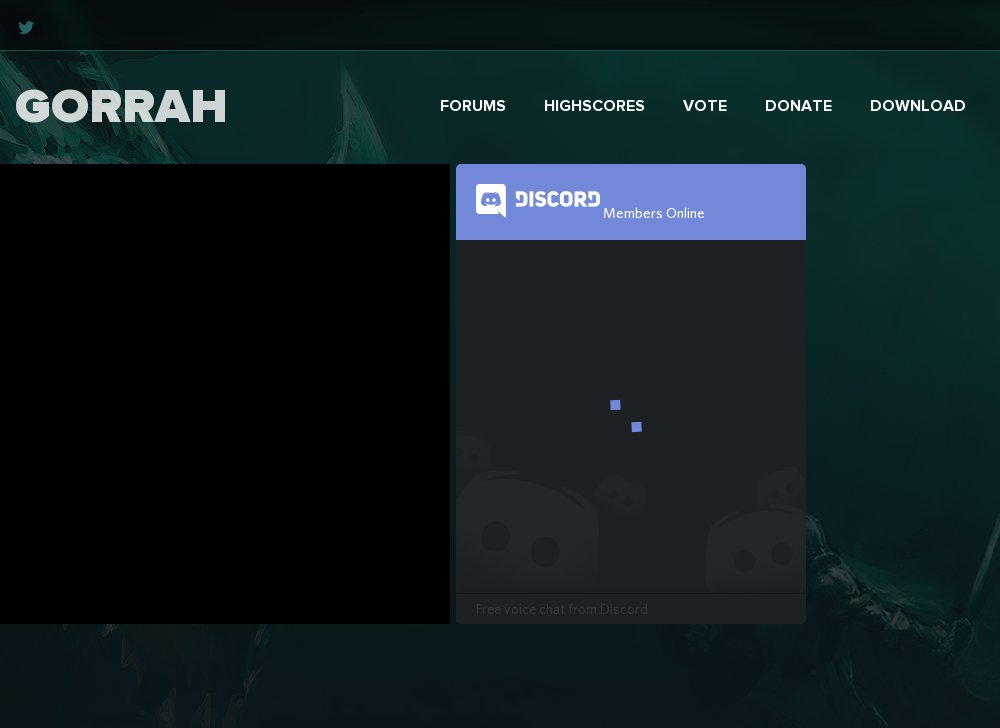Click Free voice chat from Discord text
This screenshot has width=1000, height=728.
tap(561, 609)
